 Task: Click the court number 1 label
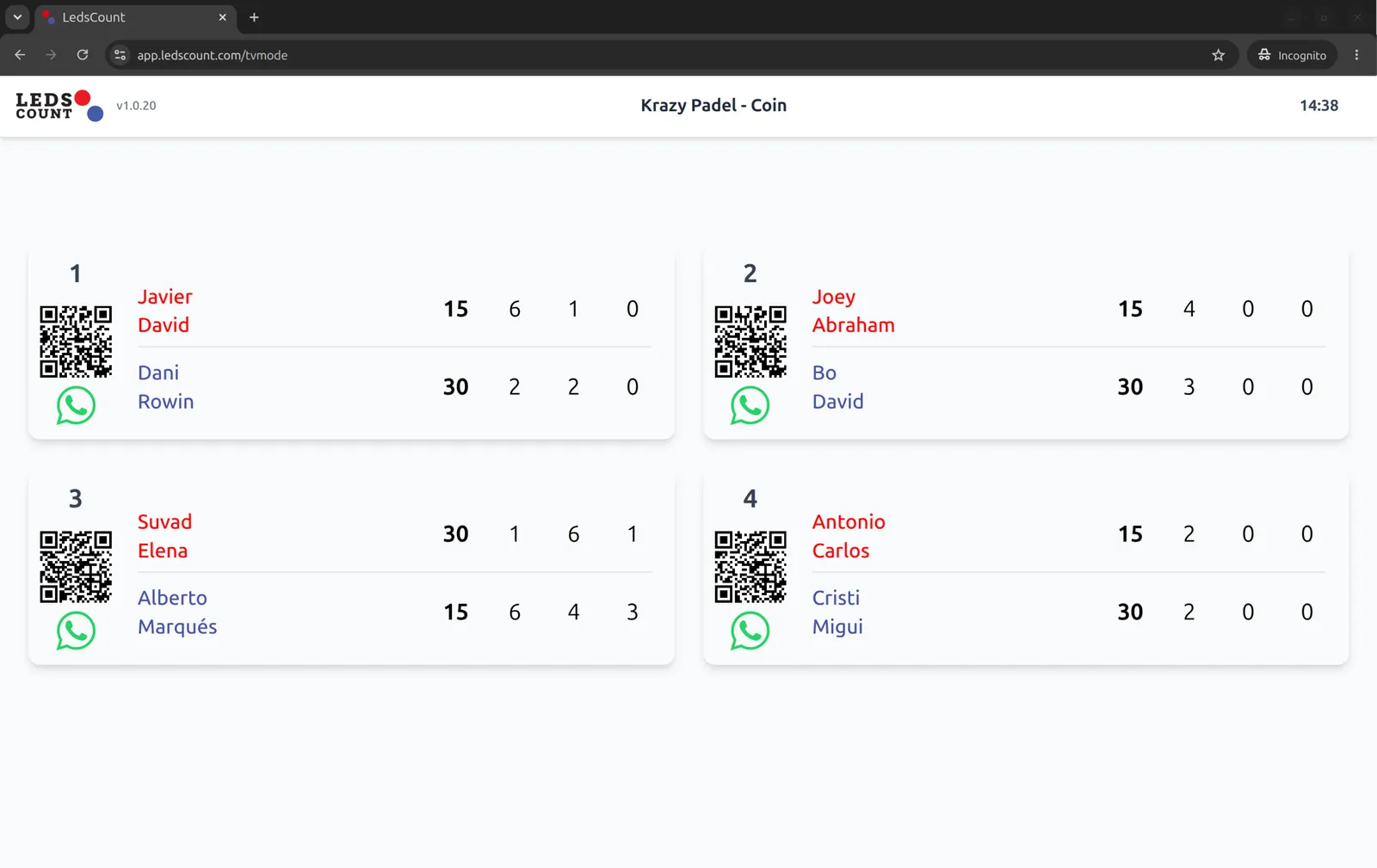point(76,274)
